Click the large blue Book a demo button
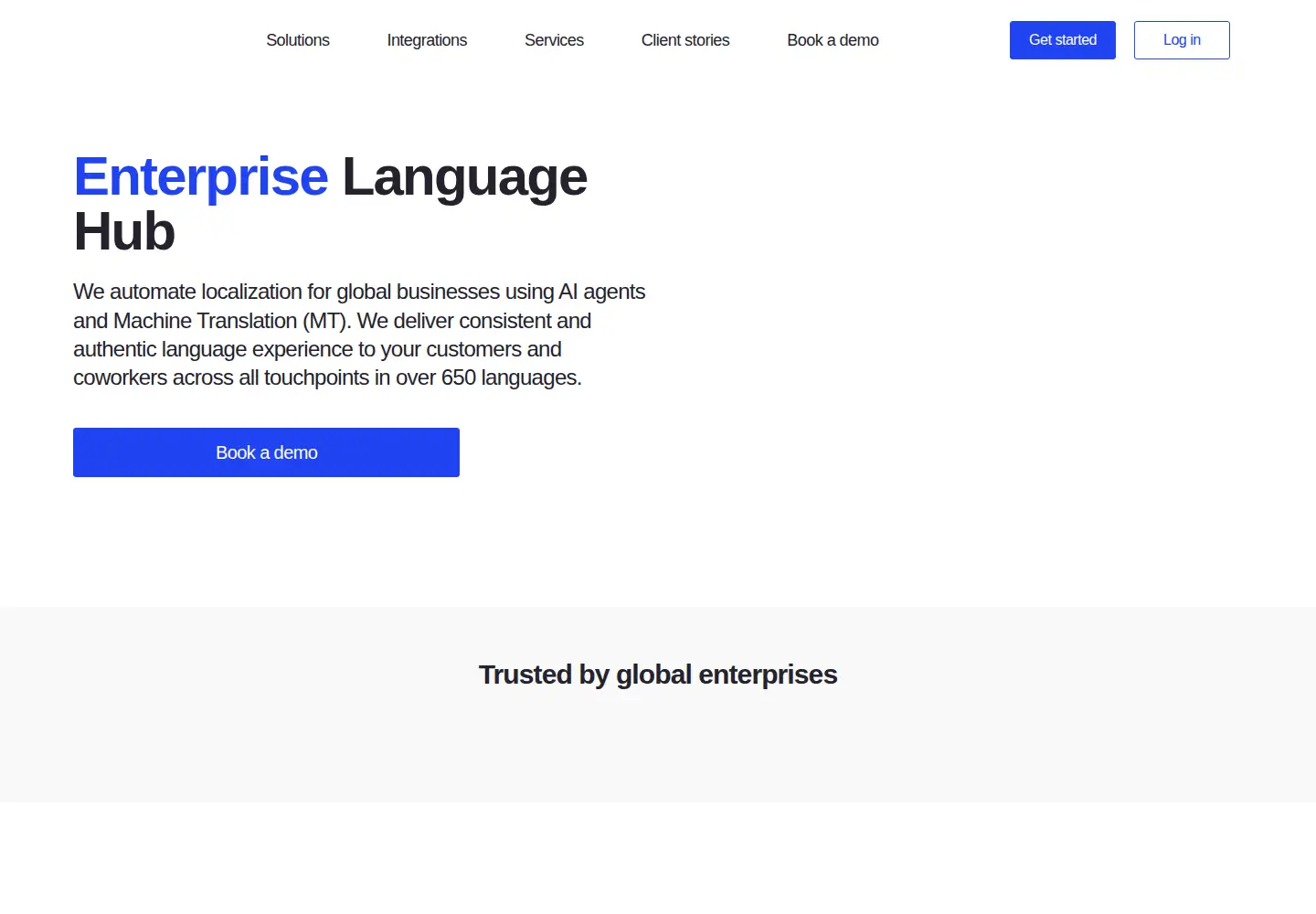The image size is (1316, 914). [x=266, y=452]
